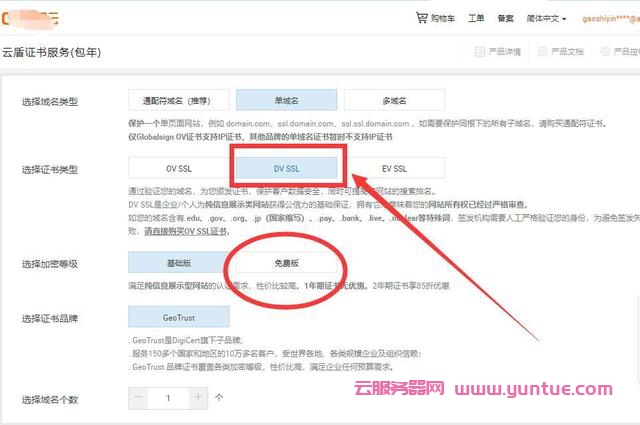Image resolution: width=640 pixels, height=425 pixels.
Task: Select the GeoTrust certificate brand
Action: click(x=178, y=316)
